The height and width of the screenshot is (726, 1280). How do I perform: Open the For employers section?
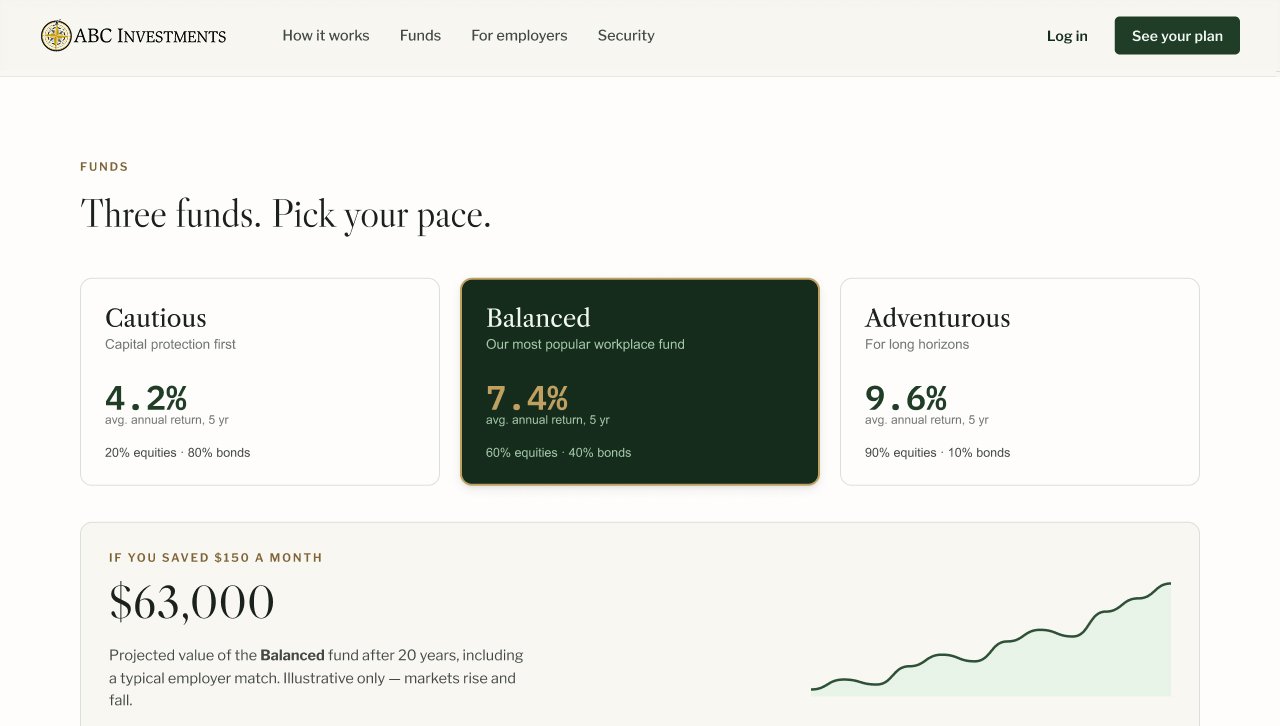[x=519, y=35]
